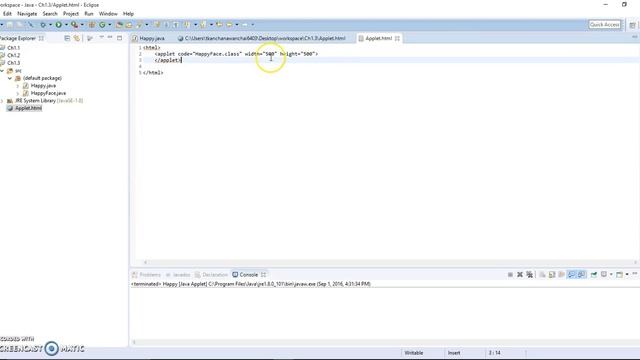Switch to the browser tab showing Applet.html path
This screenshot has height=360, width=640.
[x=262, y=38]
